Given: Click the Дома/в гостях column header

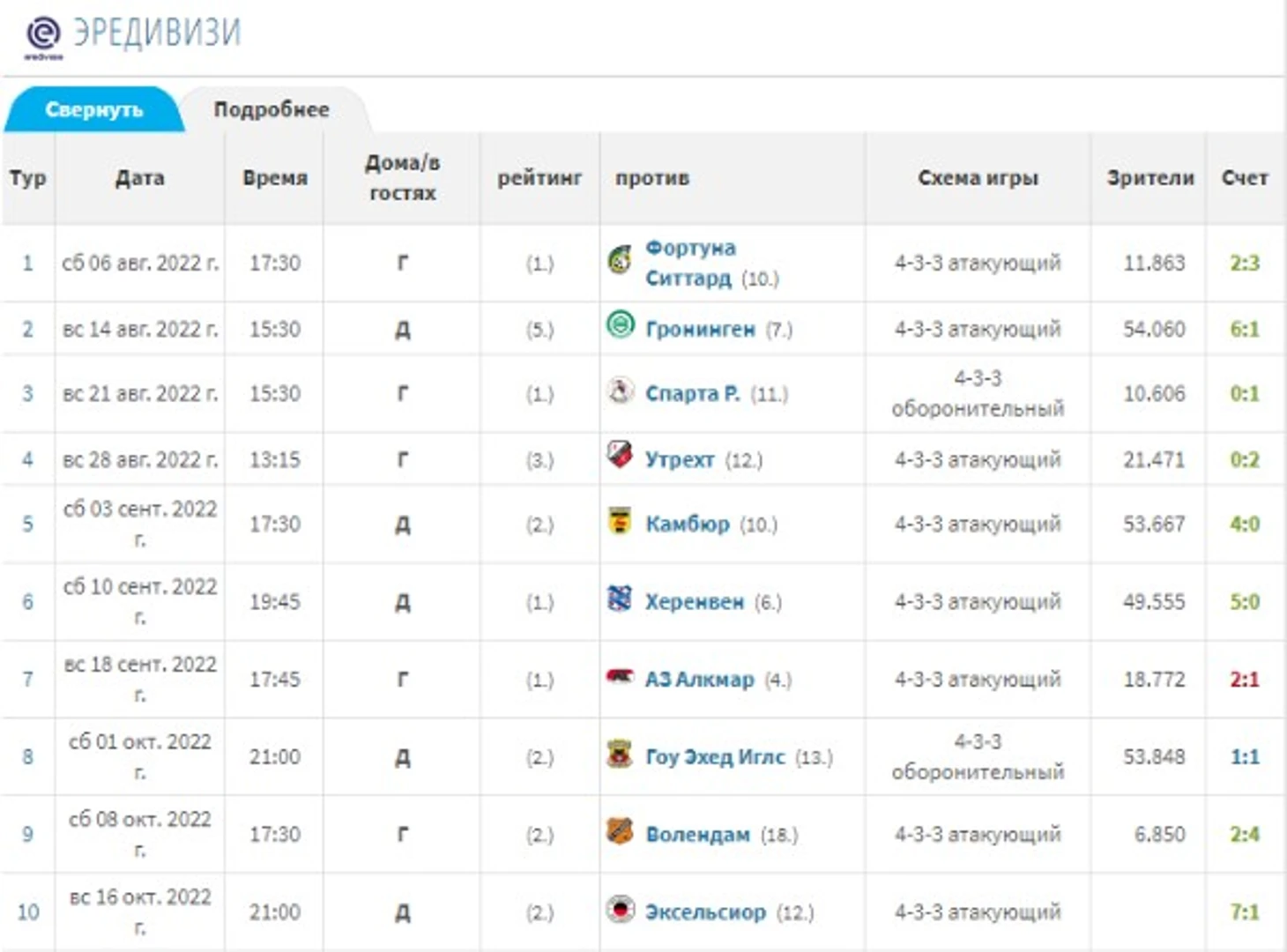Looking at the screenshot, I should [402, 177].
